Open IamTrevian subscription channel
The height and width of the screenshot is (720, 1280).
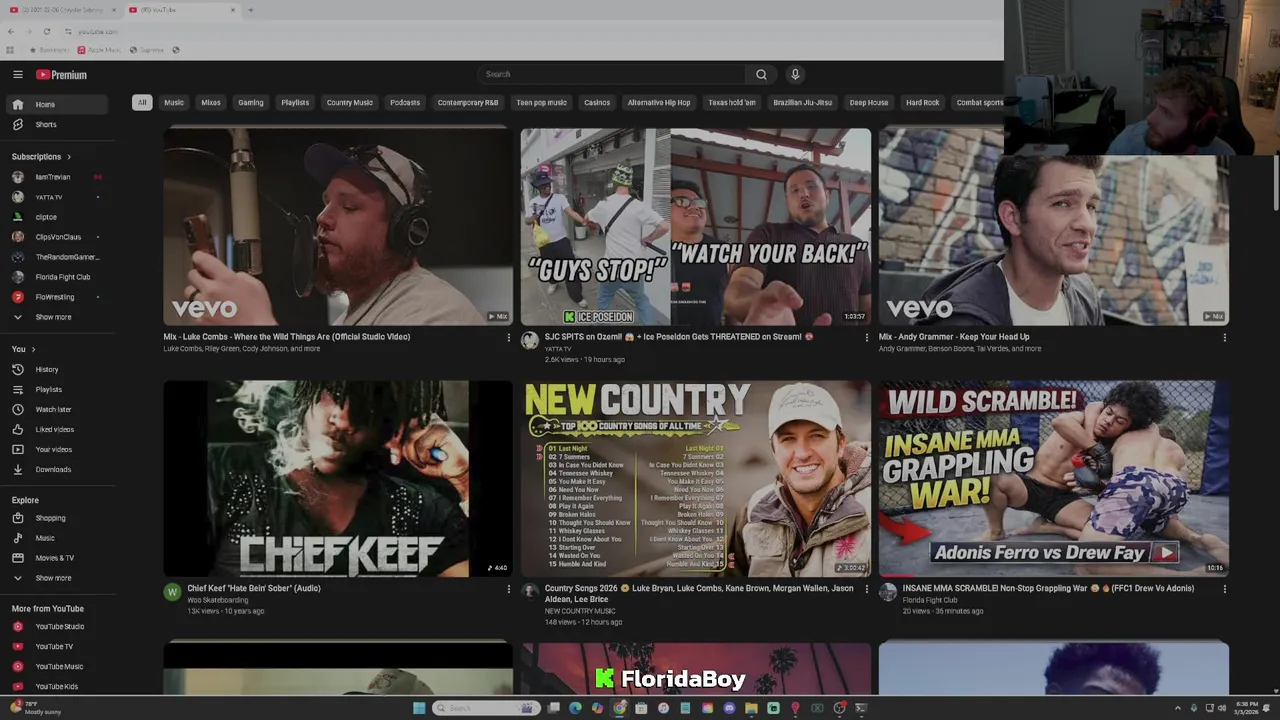pos(59,177)
